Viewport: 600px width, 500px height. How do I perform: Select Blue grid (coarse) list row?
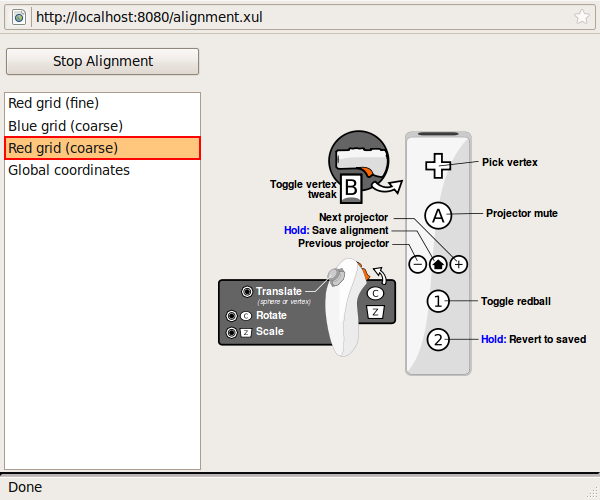pos(103,126)
